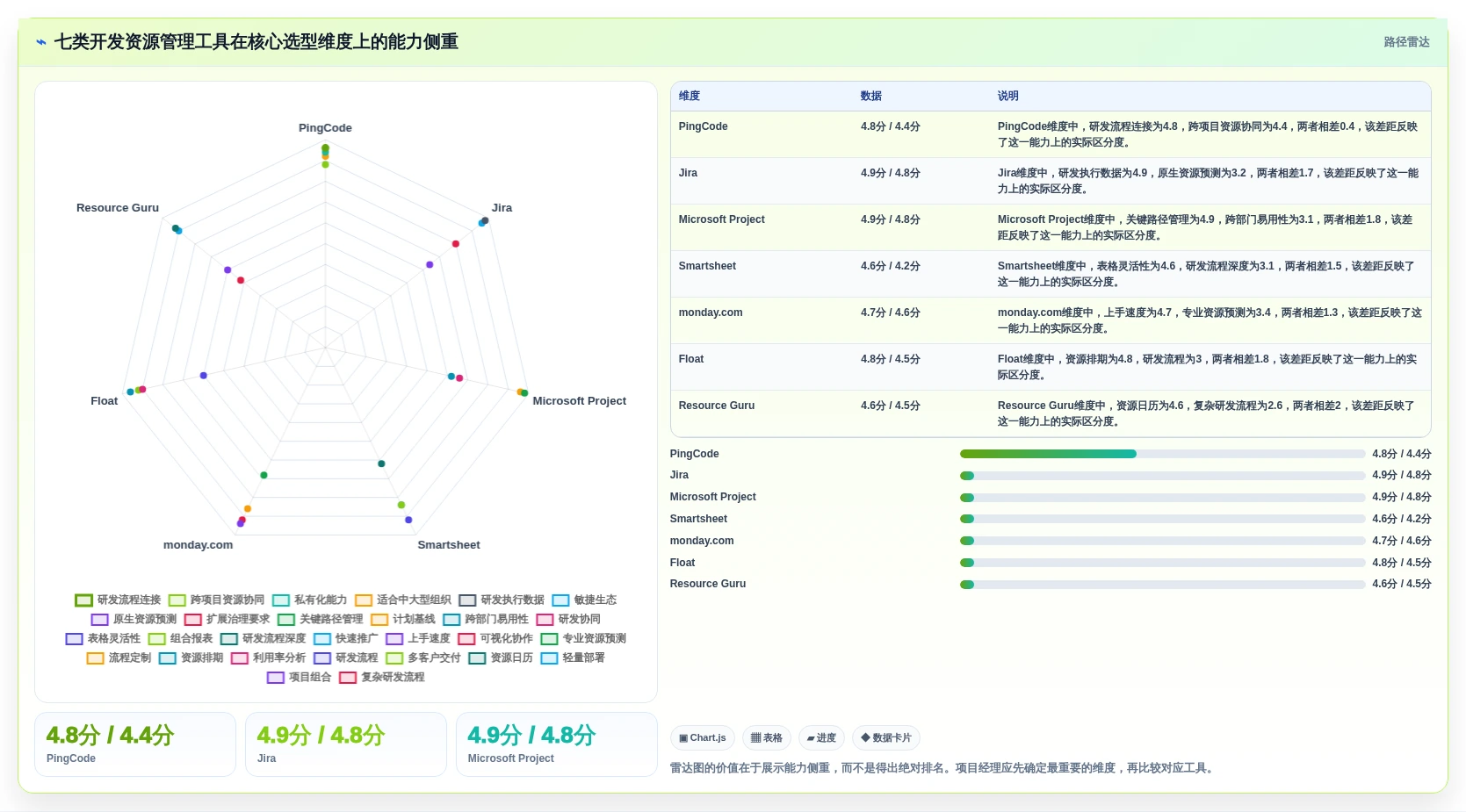
Task: Click the lightning icon beside the page title
Action: [x=41, y=42]
